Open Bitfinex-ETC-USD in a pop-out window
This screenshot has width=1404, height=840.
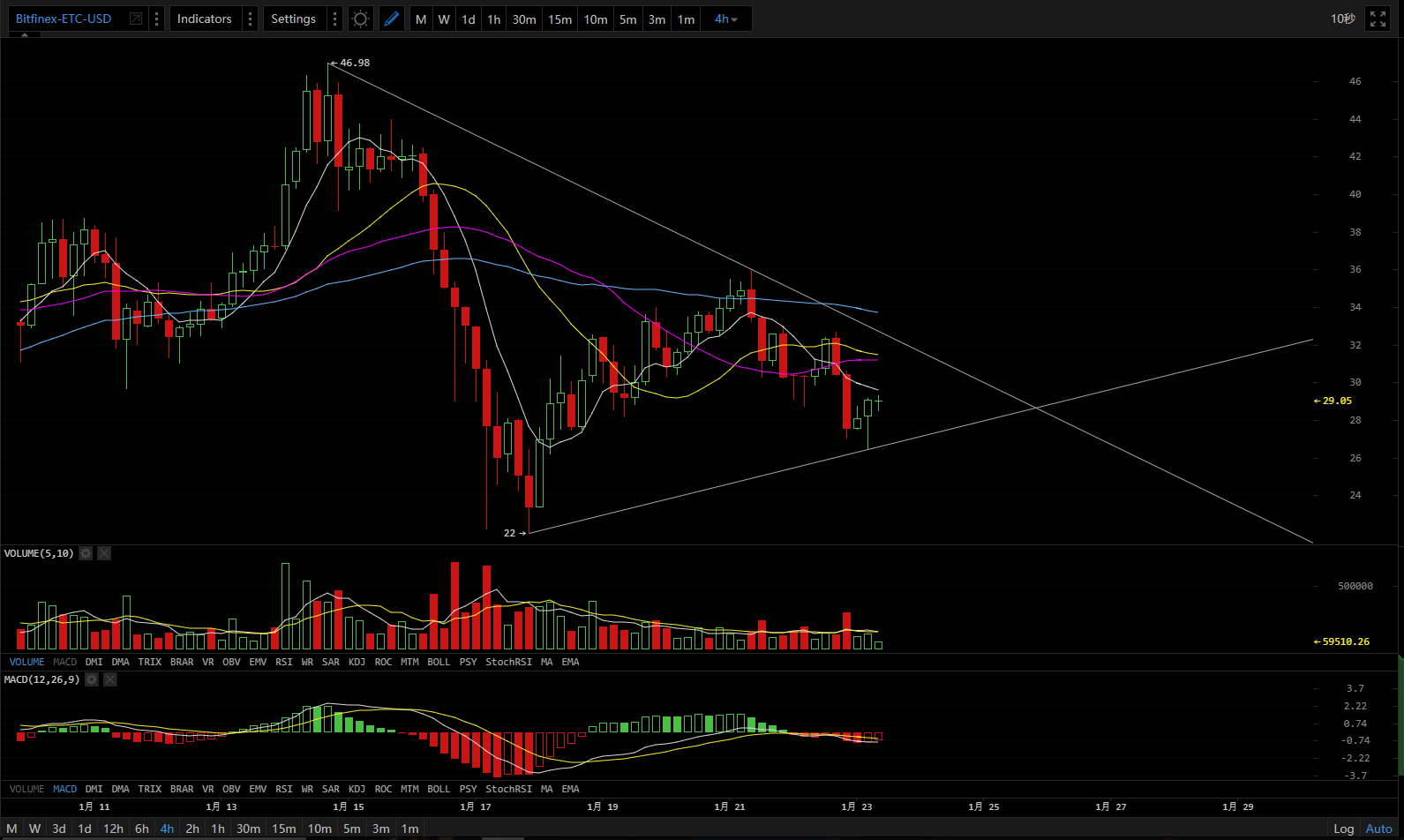[x=136, y=19]
